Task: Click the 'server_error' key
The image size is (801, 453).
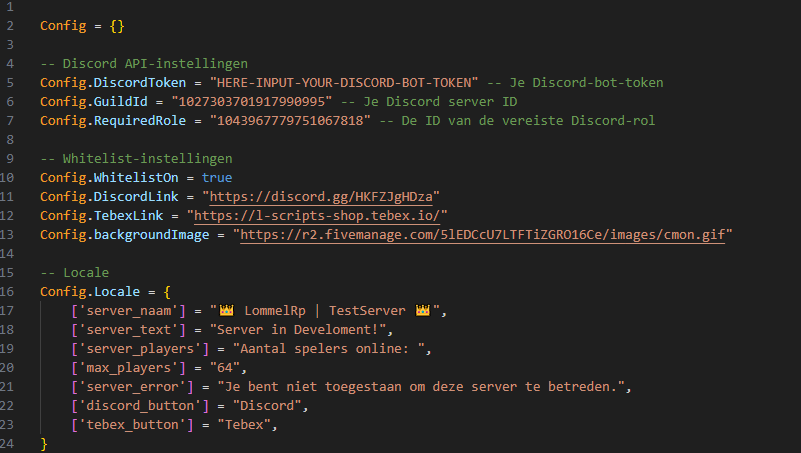Action: click(132, 387)
